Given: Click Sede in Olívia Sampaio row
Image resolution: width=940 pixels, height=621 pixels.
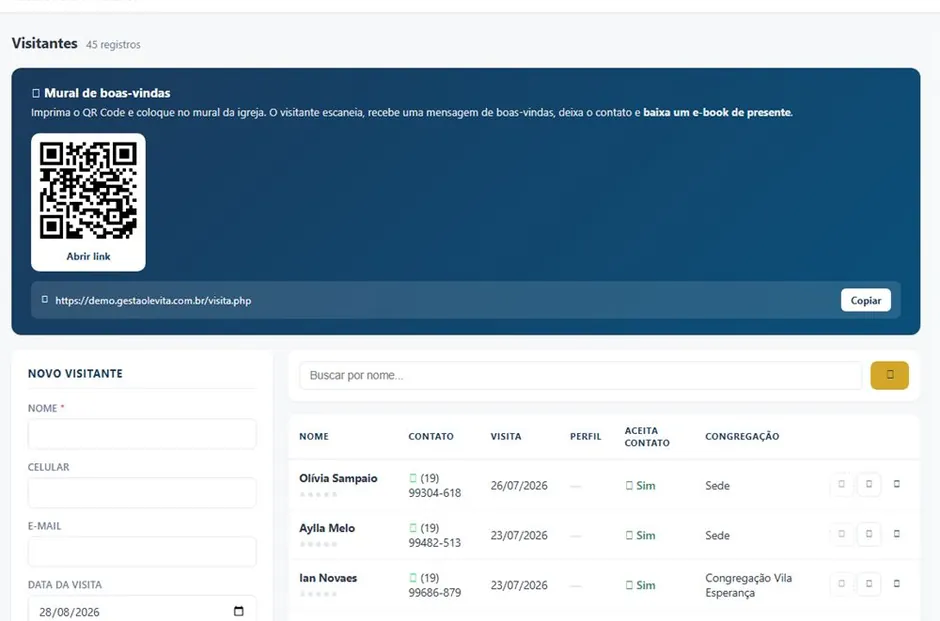Looking at the screenshot, I should [717, 486].
